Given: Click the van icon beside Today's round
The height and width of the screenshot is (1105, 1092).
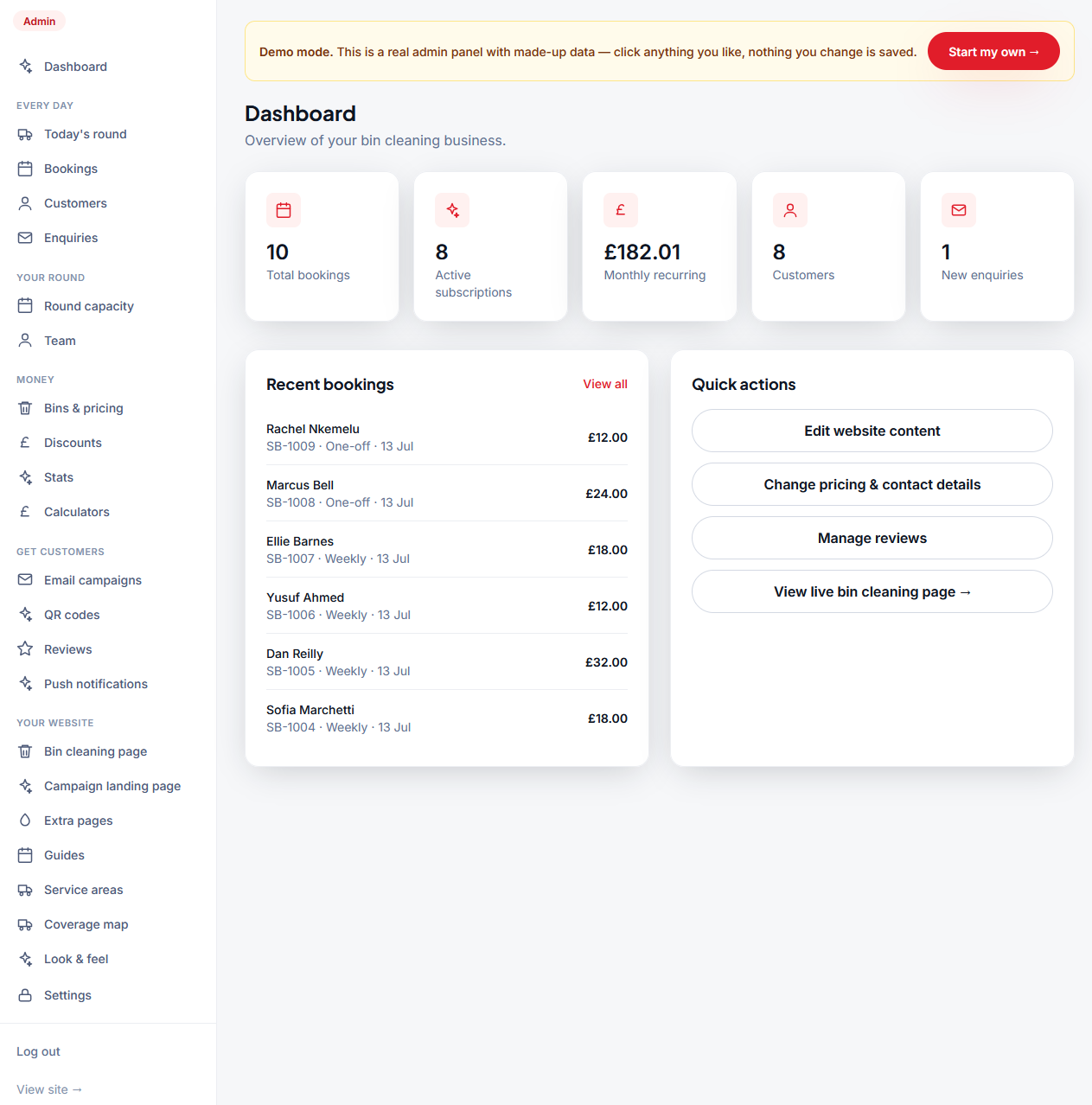Looking at the screenshot, I should [x=25, y=134].
